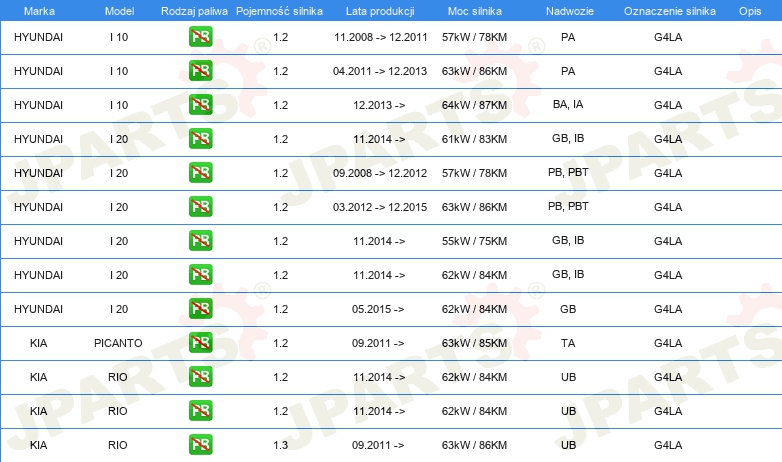Click the petrol fuel icon in the 61kW / 83KM row
Viewport: 782px width, 462px height.
pyautogui.click(x=200, y=138)
